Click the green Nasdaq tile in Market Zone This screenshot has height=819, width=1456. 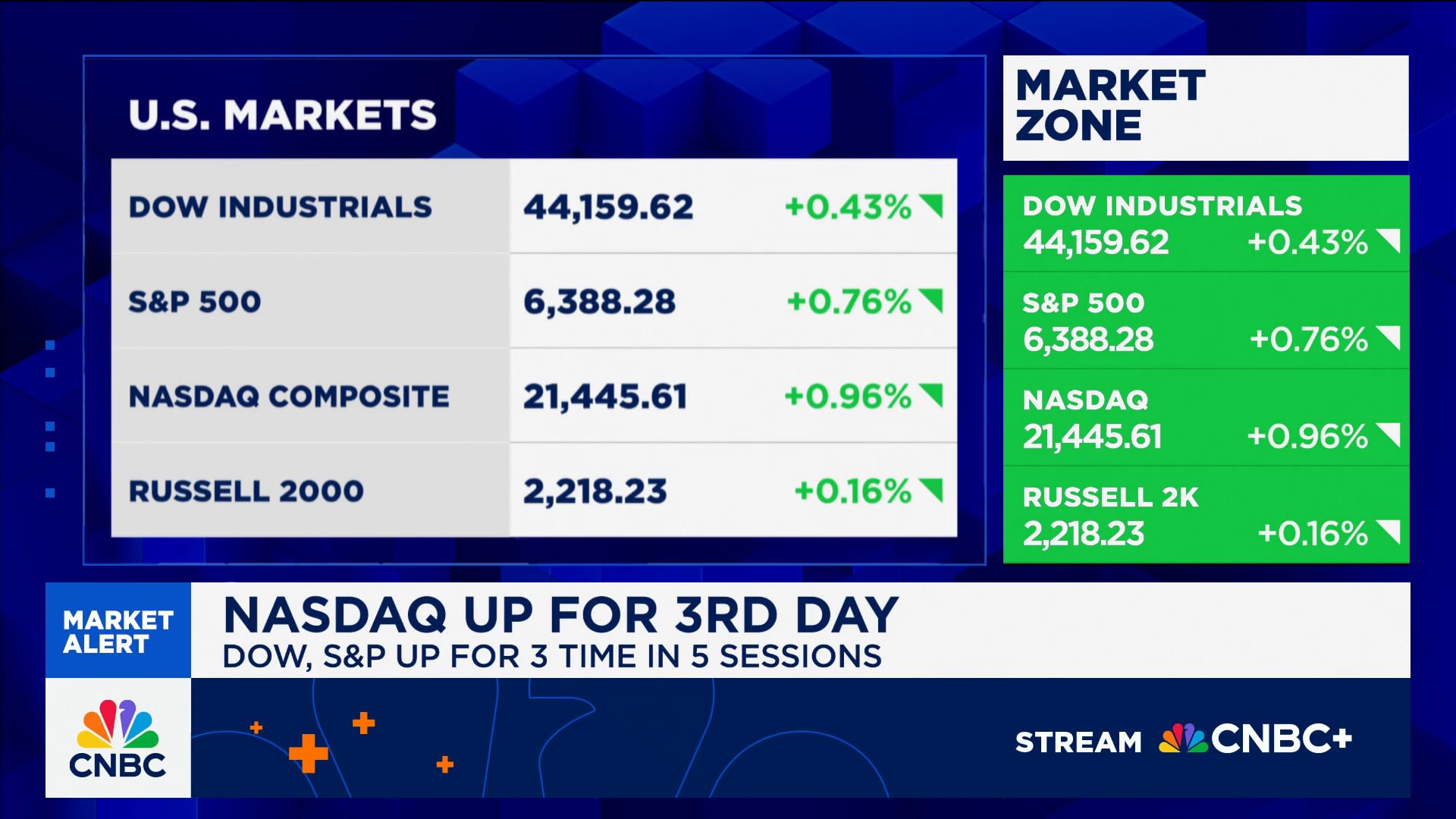click(1205, 418)
